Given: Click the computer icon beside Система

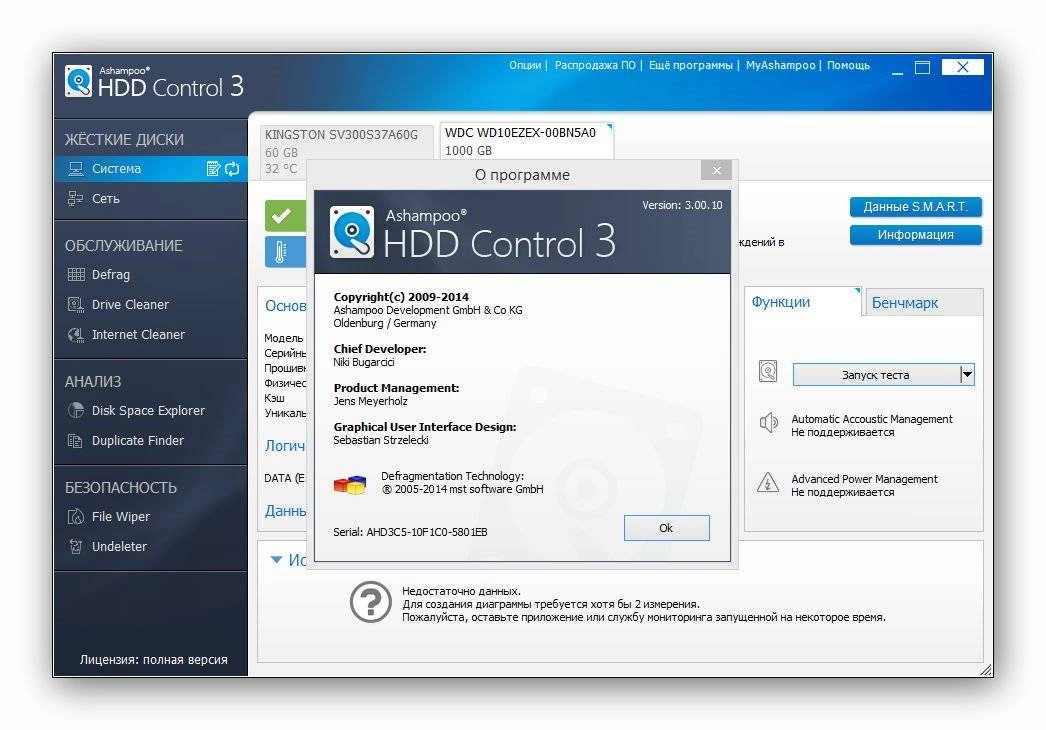Looking at the screenshot, I should (x=76, y=169).
